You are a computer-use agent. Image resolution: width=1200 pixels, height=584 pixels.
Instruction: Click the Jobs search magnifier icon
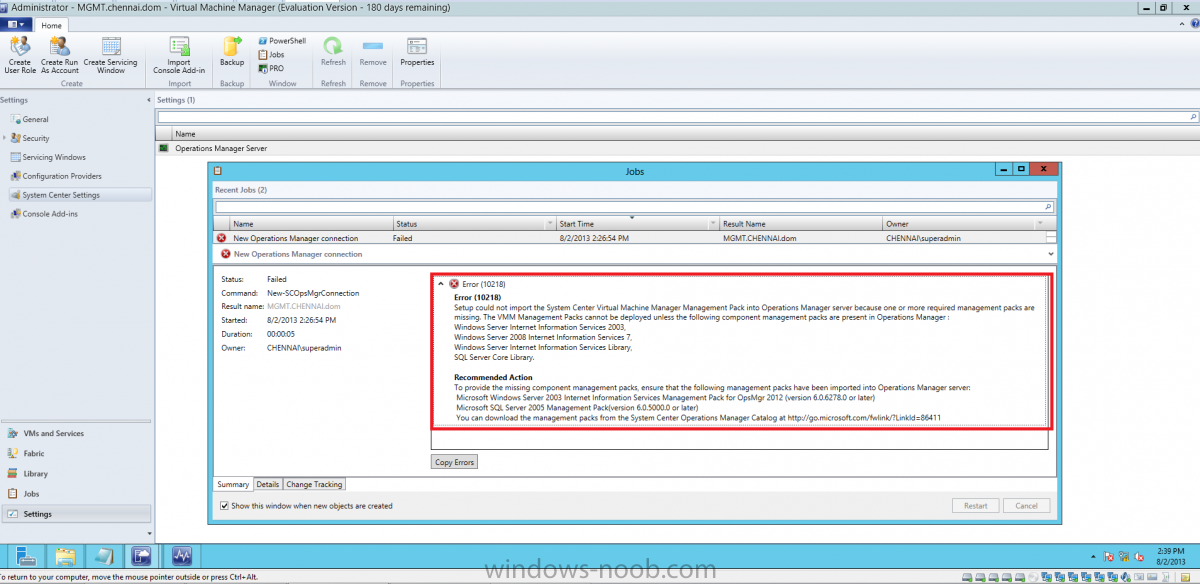click(x=1048, y=206)
